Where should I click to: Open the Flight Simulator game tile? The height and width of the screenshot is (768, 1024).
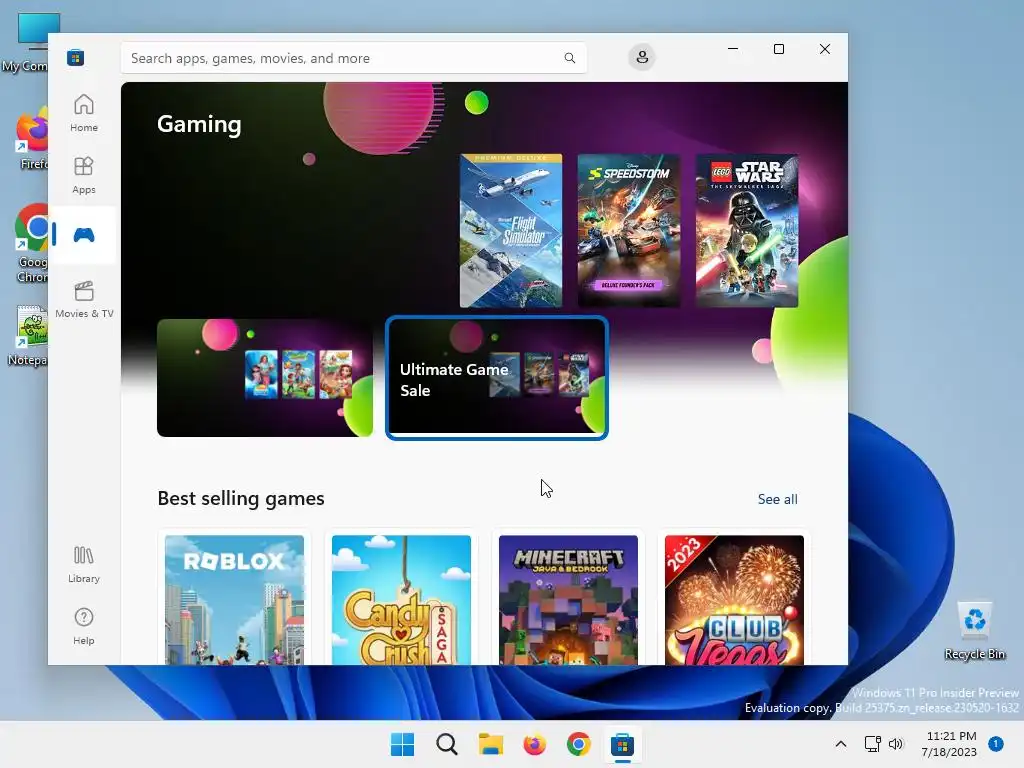pyautogui.click(x=511, y=231)
